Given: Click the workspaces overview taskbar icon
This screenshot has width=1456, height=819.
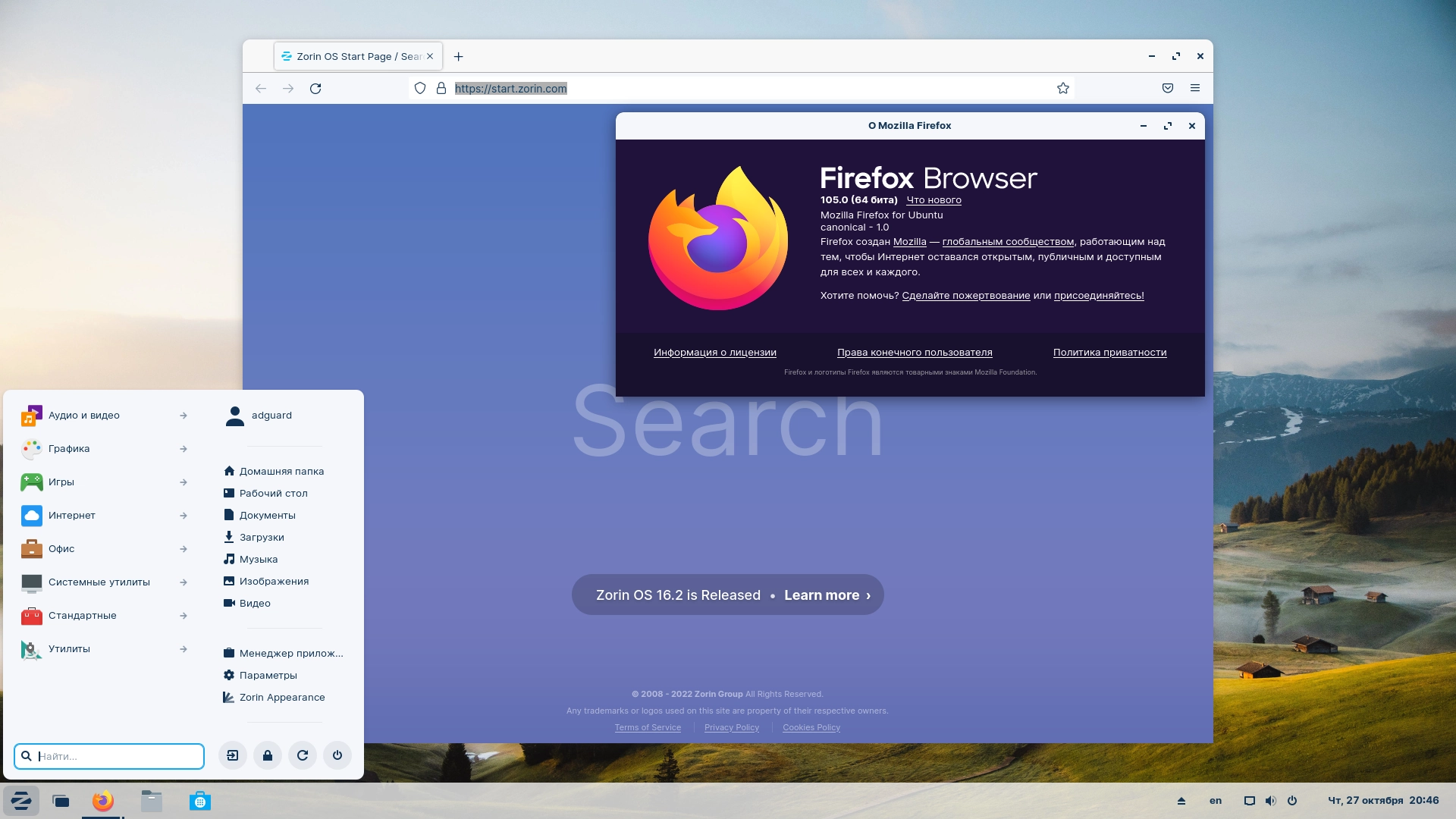Looking at the screenshot, I should (61, 801).
